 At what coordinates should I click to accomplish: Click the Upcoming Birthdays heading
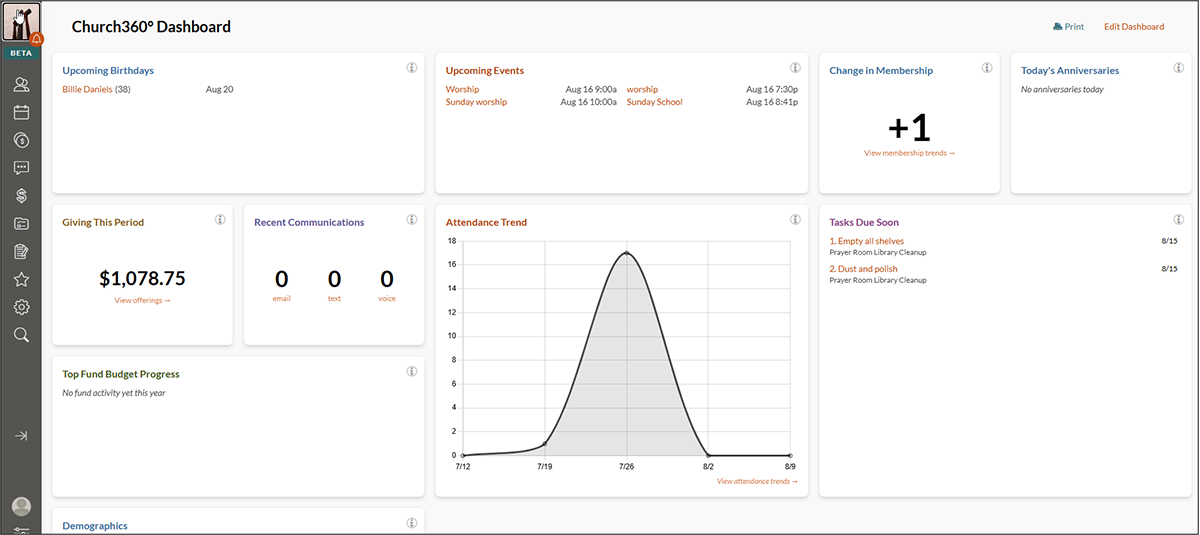[108, 70]
